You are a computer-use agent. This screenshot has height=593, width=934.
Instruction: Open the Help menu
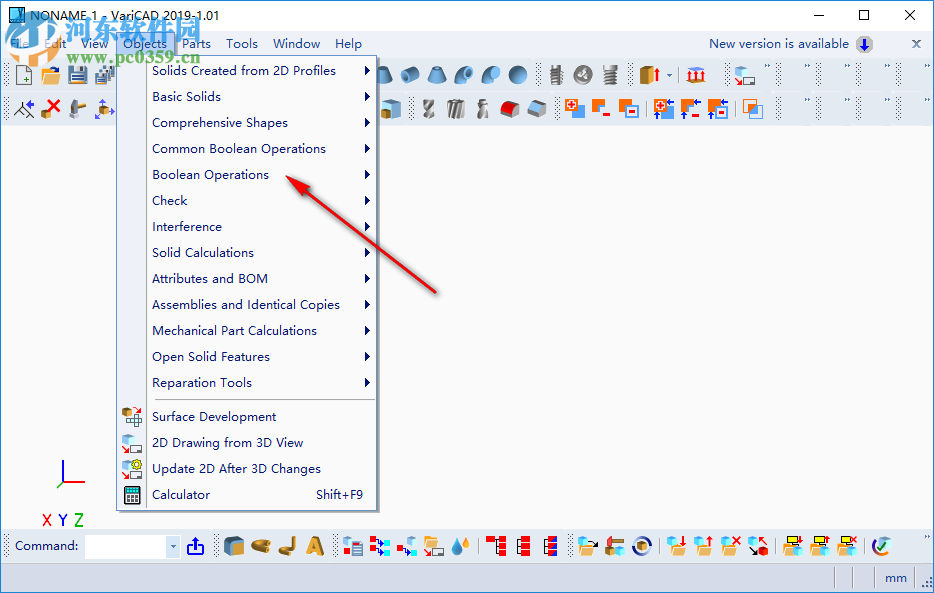348,43
